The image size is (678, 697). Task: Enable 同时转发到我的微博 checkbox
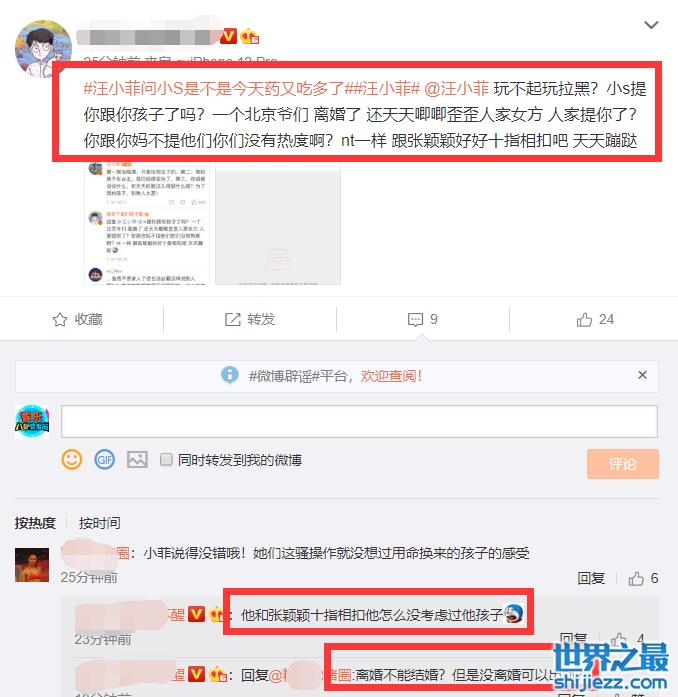click(166, 460)
